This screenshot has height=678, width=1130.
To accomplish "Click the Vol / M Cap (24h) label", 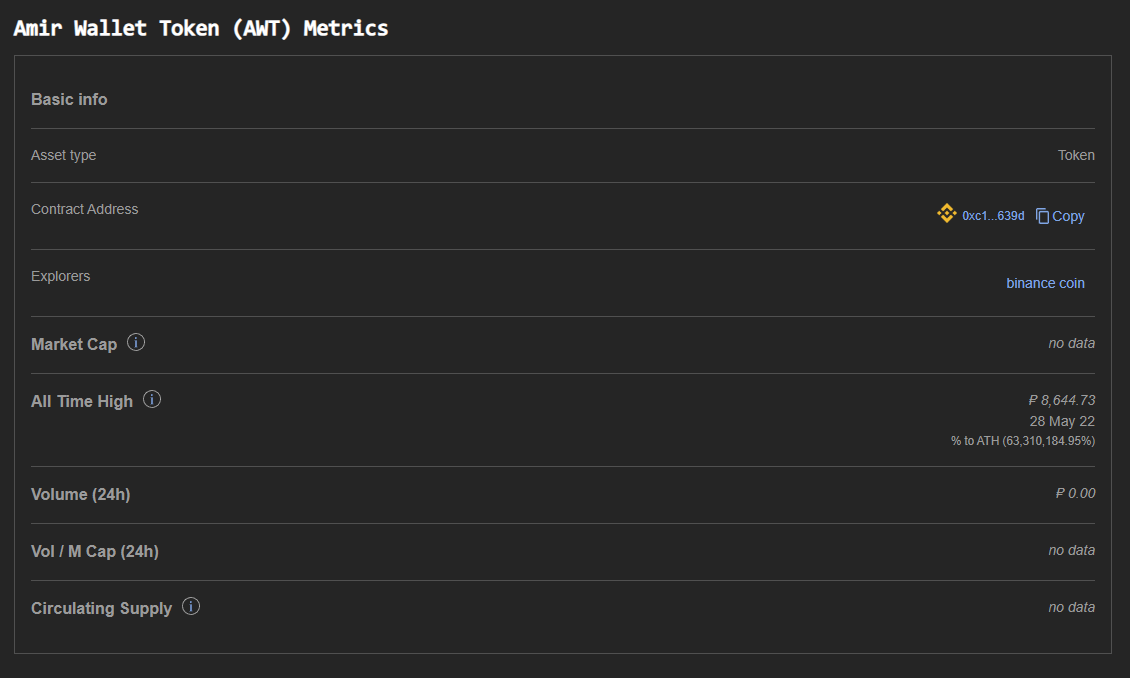I will pyautogui.click(x=94, y=551).
